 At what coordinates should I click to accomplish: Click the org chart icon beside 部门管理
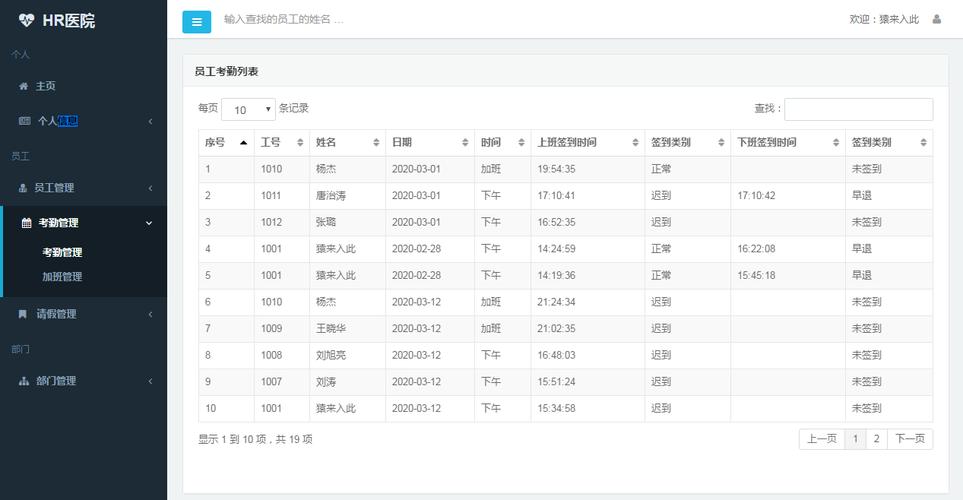24,381
